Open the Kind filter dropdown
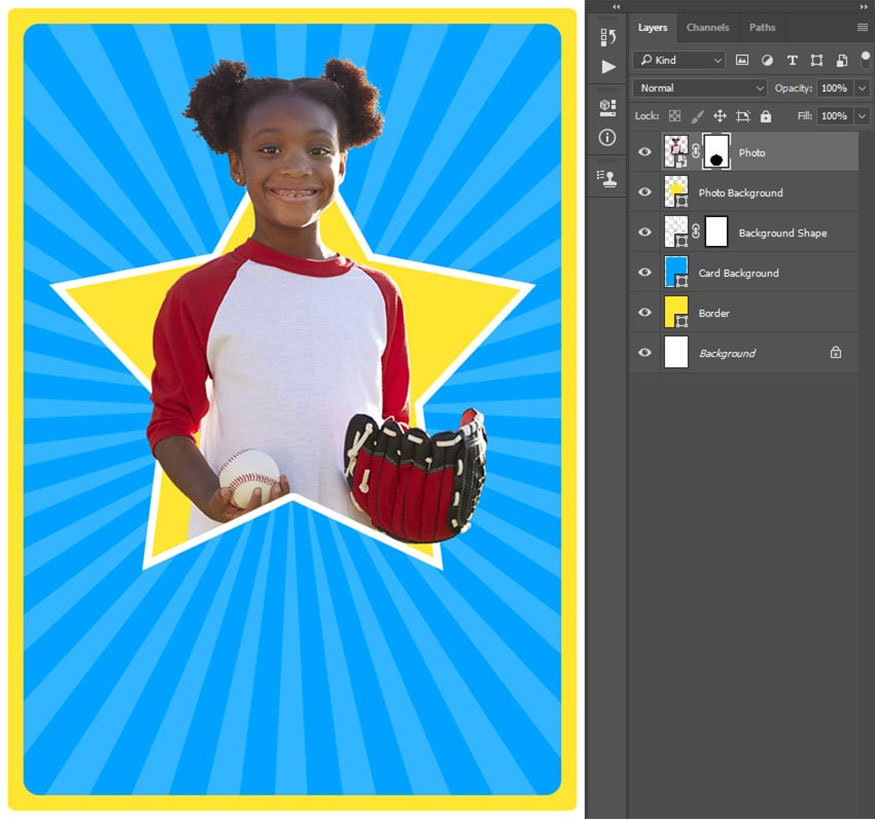Viewport: 875px width, 819px height. tap(679, 60)
